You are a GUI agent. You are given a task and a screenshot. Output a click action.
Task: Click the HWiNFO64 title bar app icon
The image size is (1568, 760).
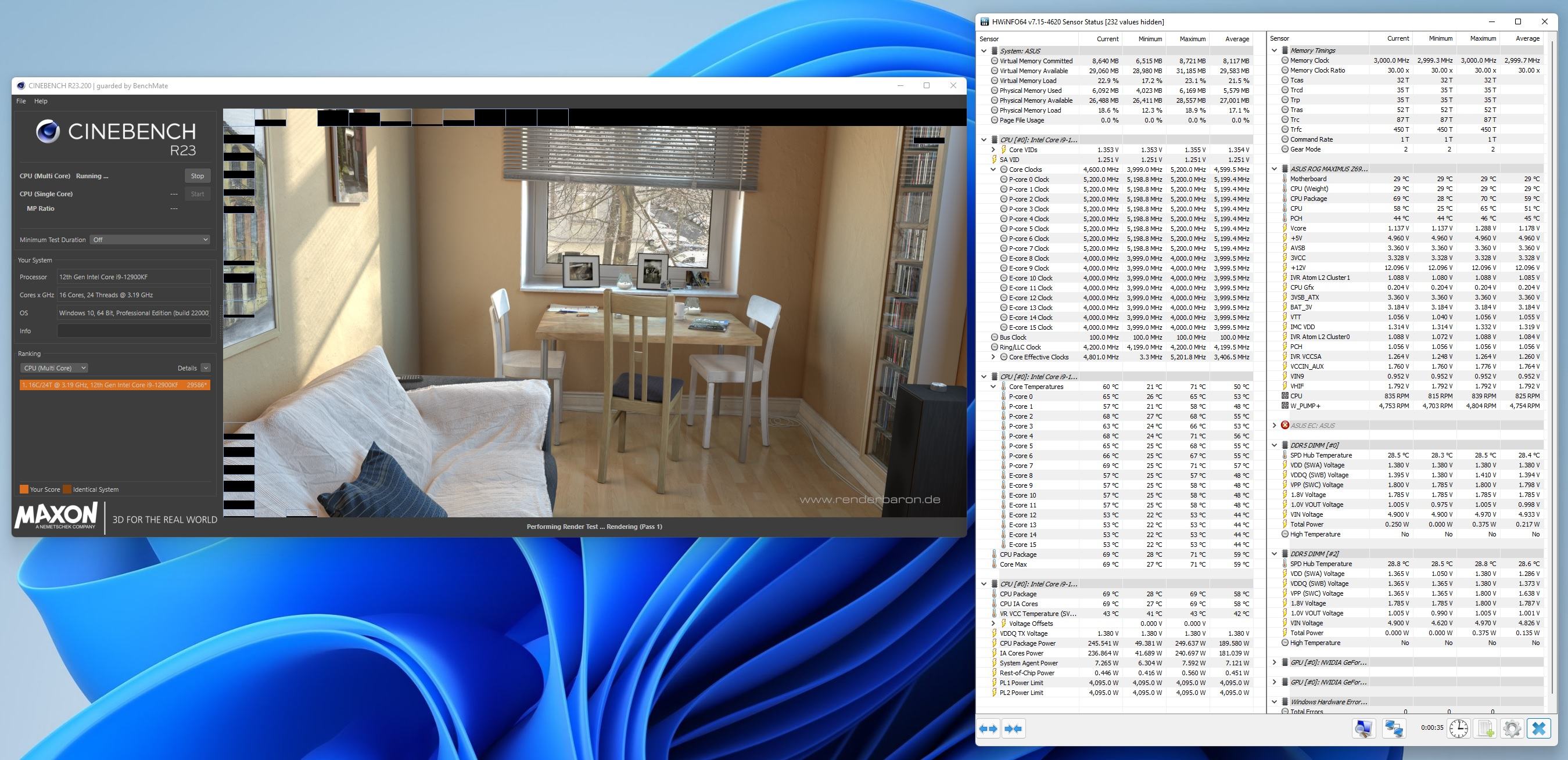[984, 22]
